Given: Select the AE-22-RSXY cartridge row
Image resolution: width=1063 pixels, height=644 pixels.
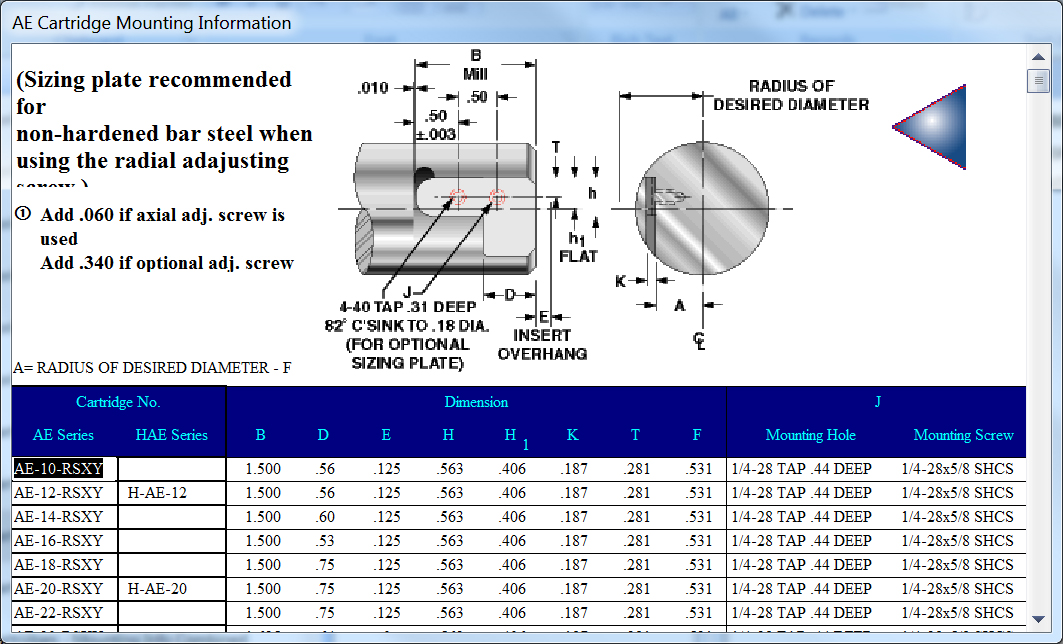Looking at the screenshot, I should tap(59, 612).
